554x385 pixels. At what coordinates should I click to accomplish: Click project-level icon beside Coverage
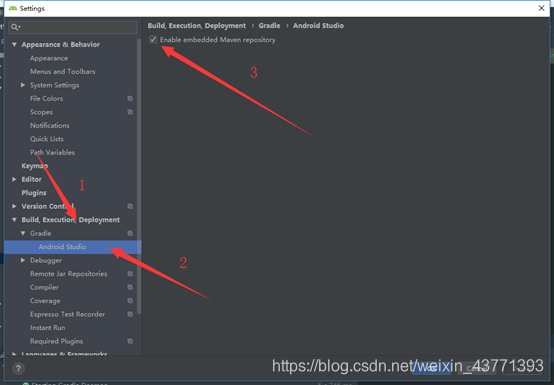(130, 301)
